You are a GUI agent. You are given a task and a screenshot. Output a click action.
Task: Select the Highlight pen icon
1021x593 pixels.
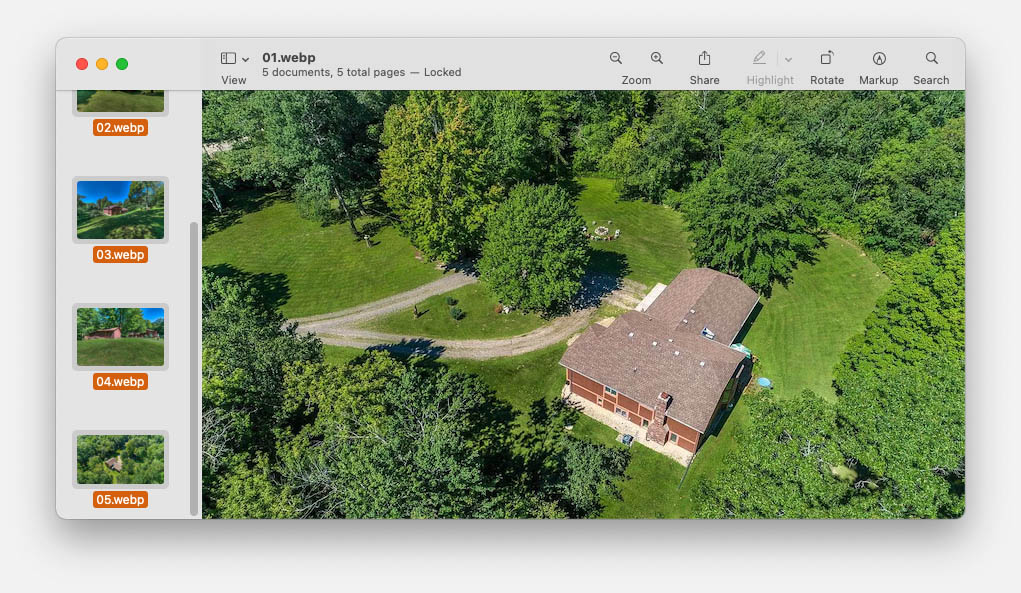click(x=759, y=59)
